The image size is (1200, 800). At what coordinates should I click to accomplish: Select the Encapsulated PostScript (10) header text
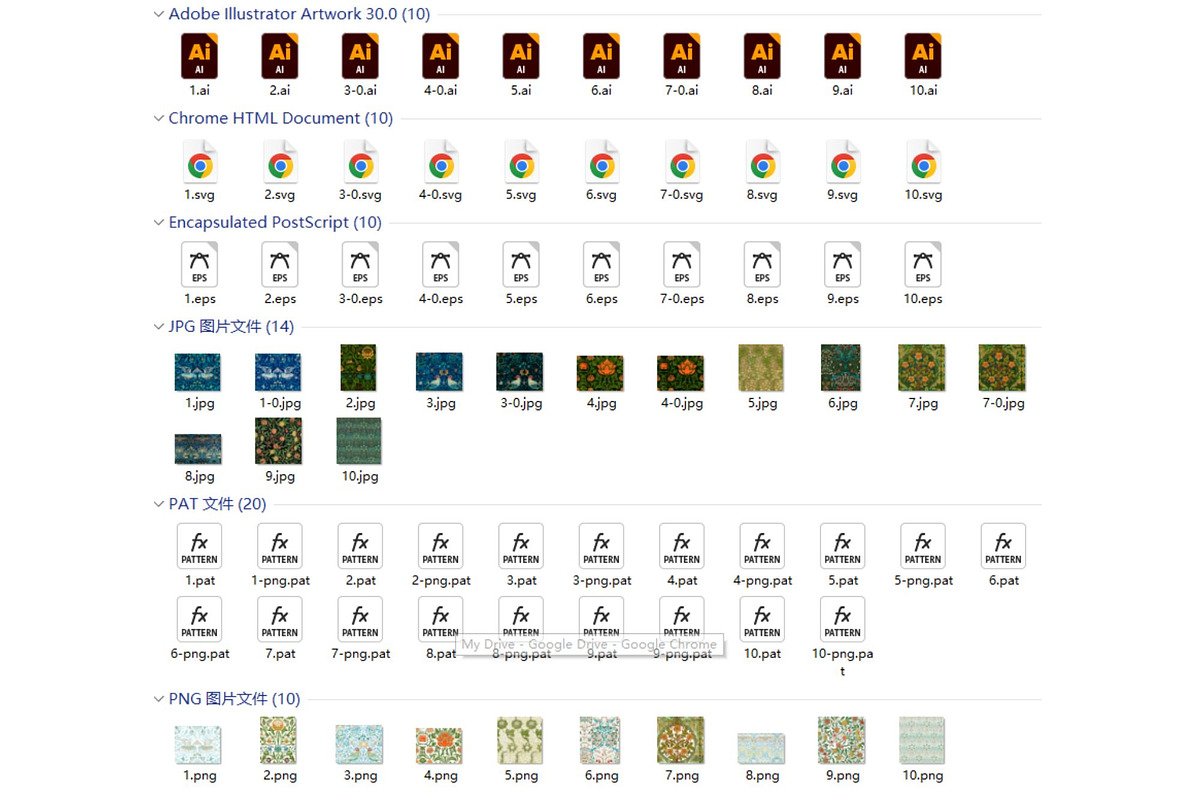[x=275, y=222]
